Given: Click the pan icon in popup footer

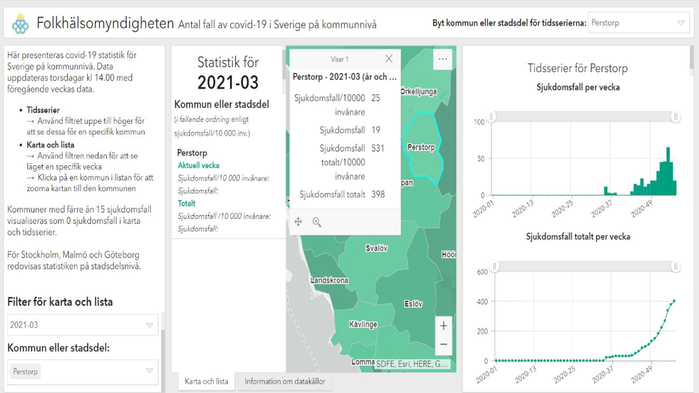Looking at the screenshot, I should click(x=298, y=222).
